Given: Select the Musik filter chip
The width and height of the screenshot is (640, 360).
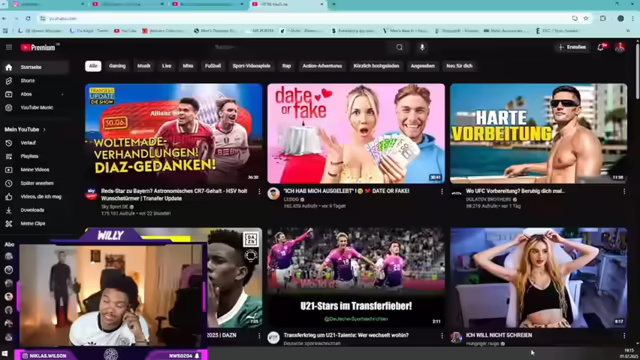Looking at the screenshot, I should [x=144, y=66].
